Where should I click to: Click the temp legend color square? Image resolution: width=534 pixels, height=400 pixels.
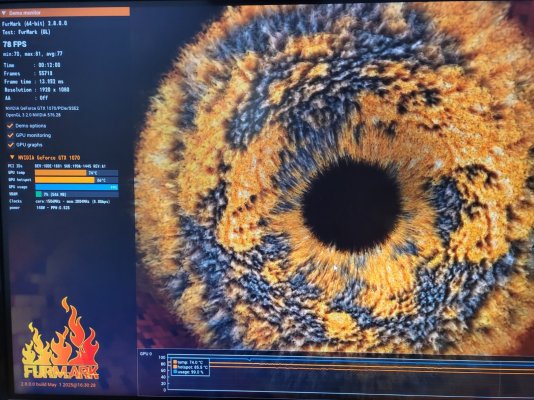click(175, 363)
